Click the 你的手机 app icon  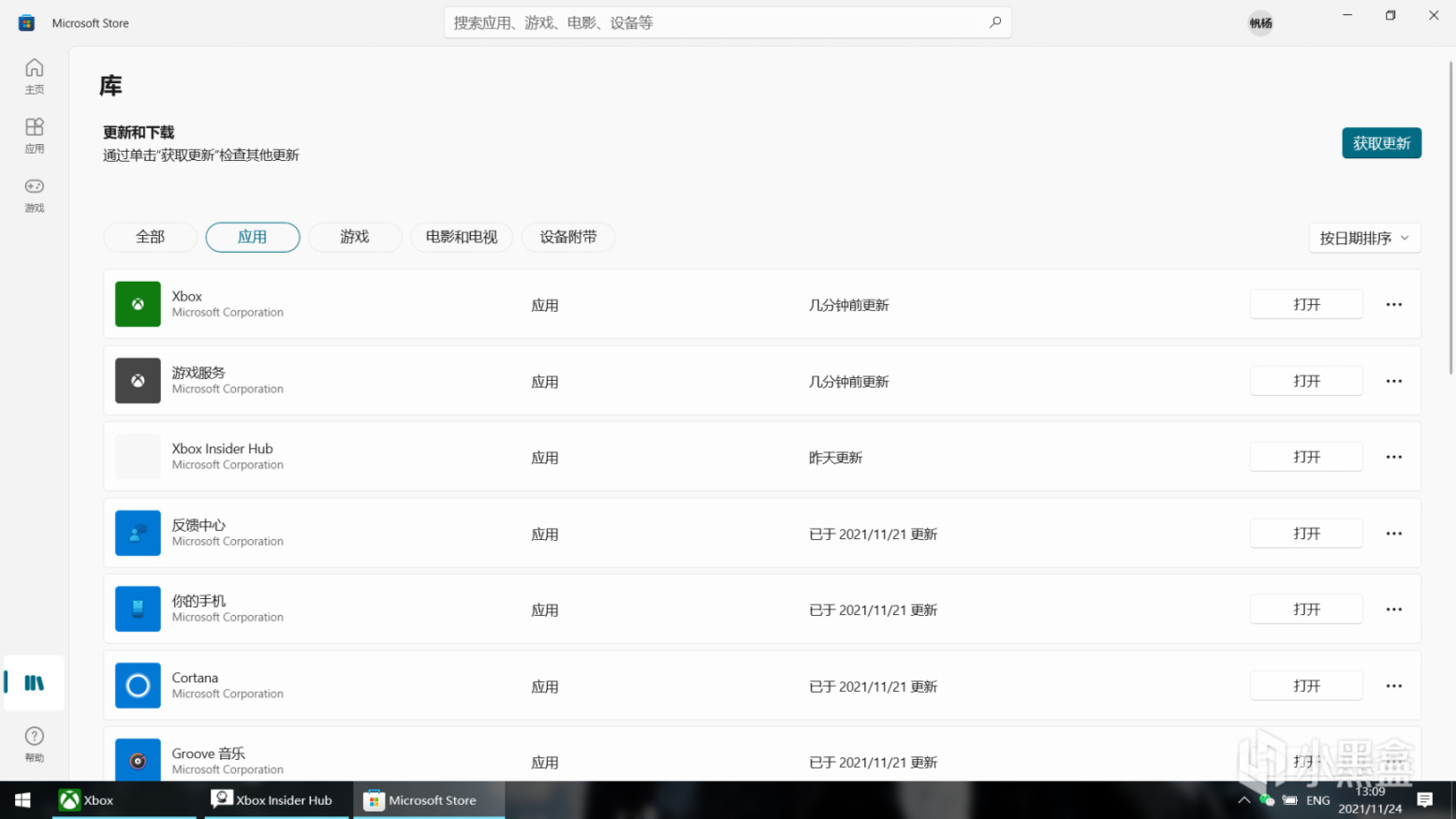[138, 609]
